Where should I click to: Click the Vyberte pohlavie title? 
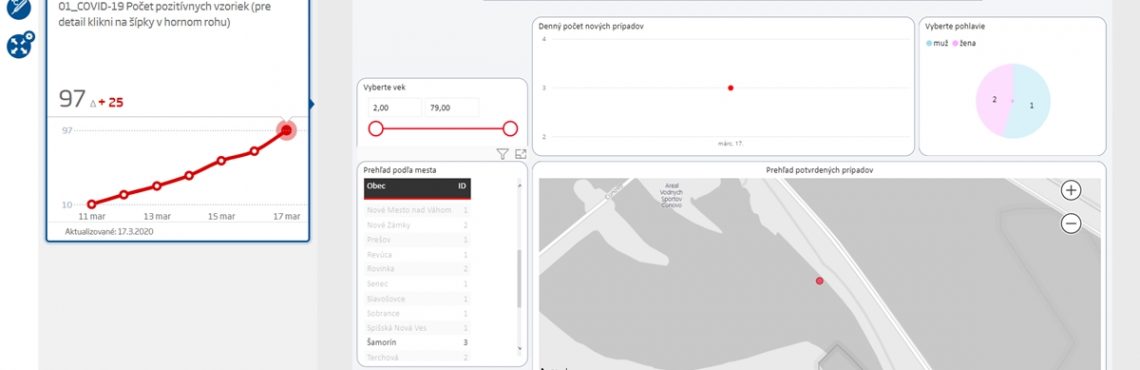pos(955,26)
